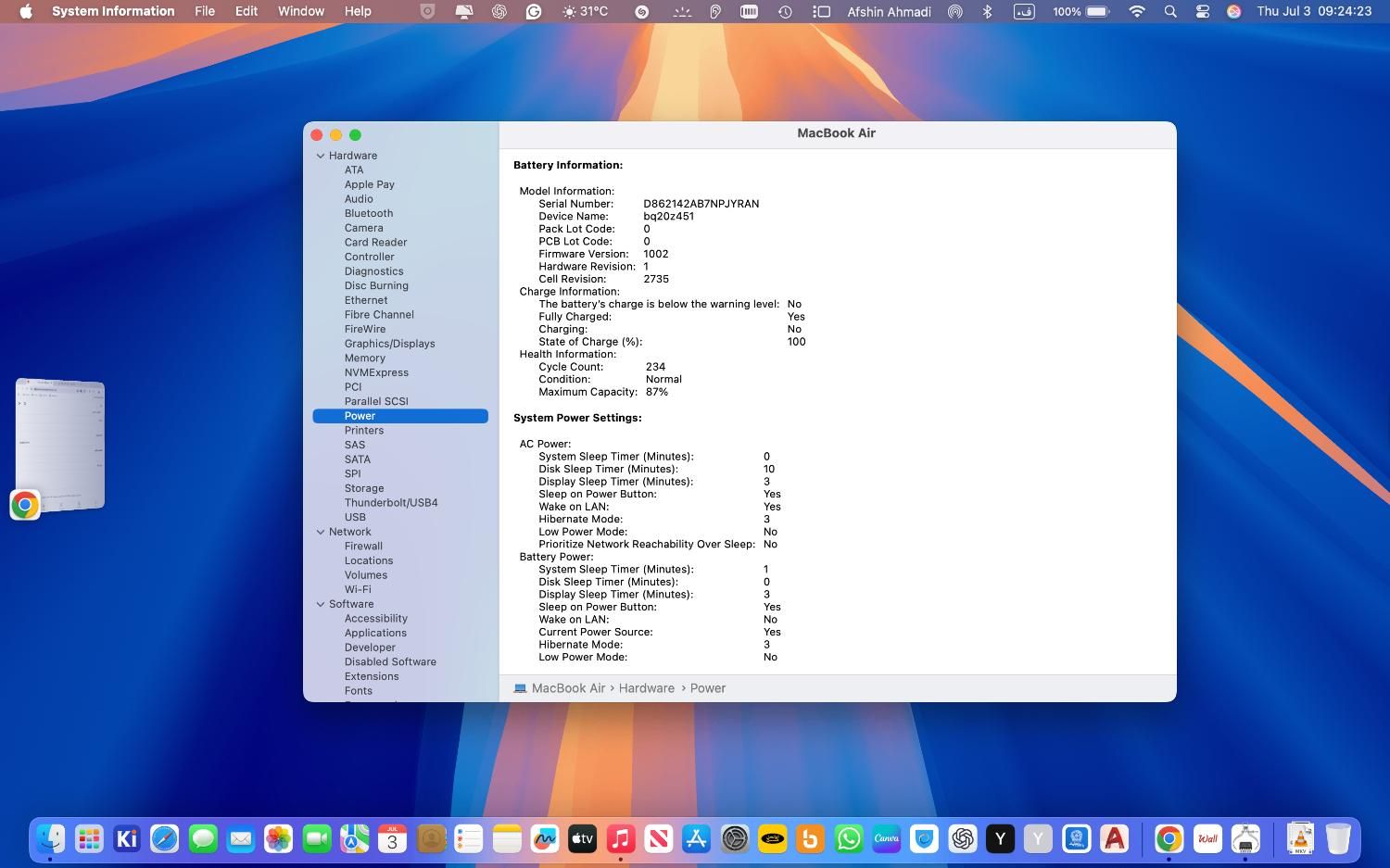Open the black Y app in Dock
This screenshot has height=868, width=1390.
click(x=1000, y=839)
